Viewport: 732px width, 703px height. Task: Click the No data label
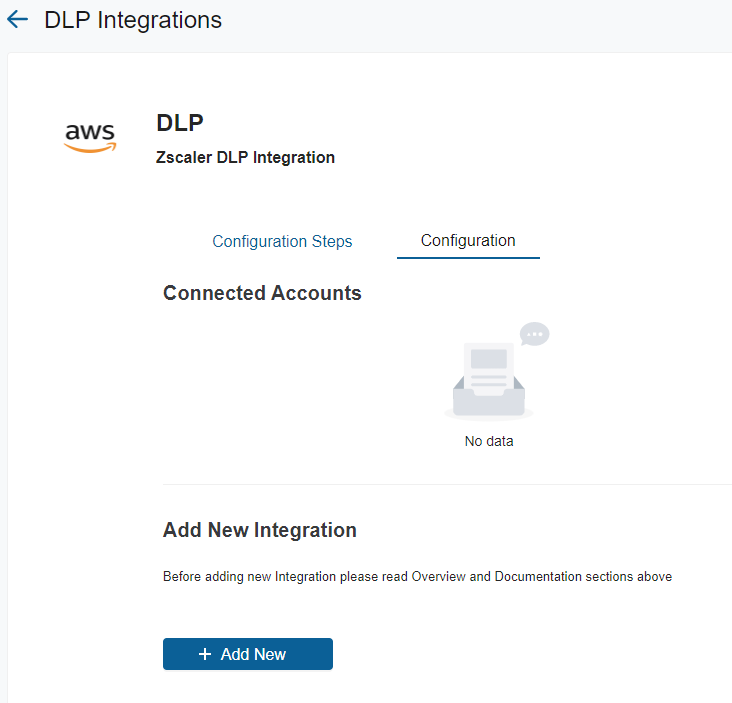coord(489,441)
